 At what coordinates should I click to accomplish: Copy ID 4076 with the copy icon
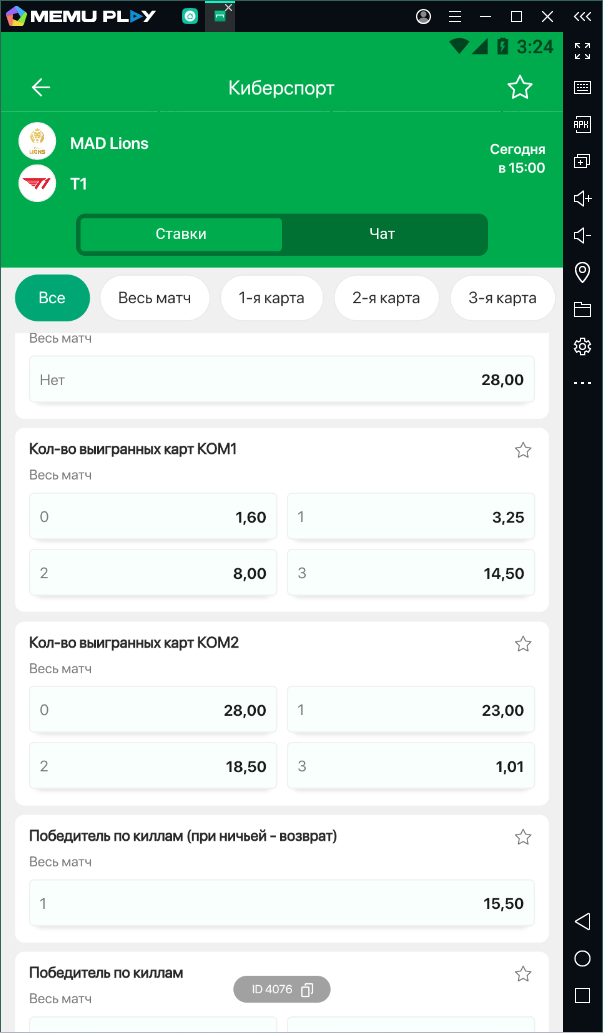307,989
